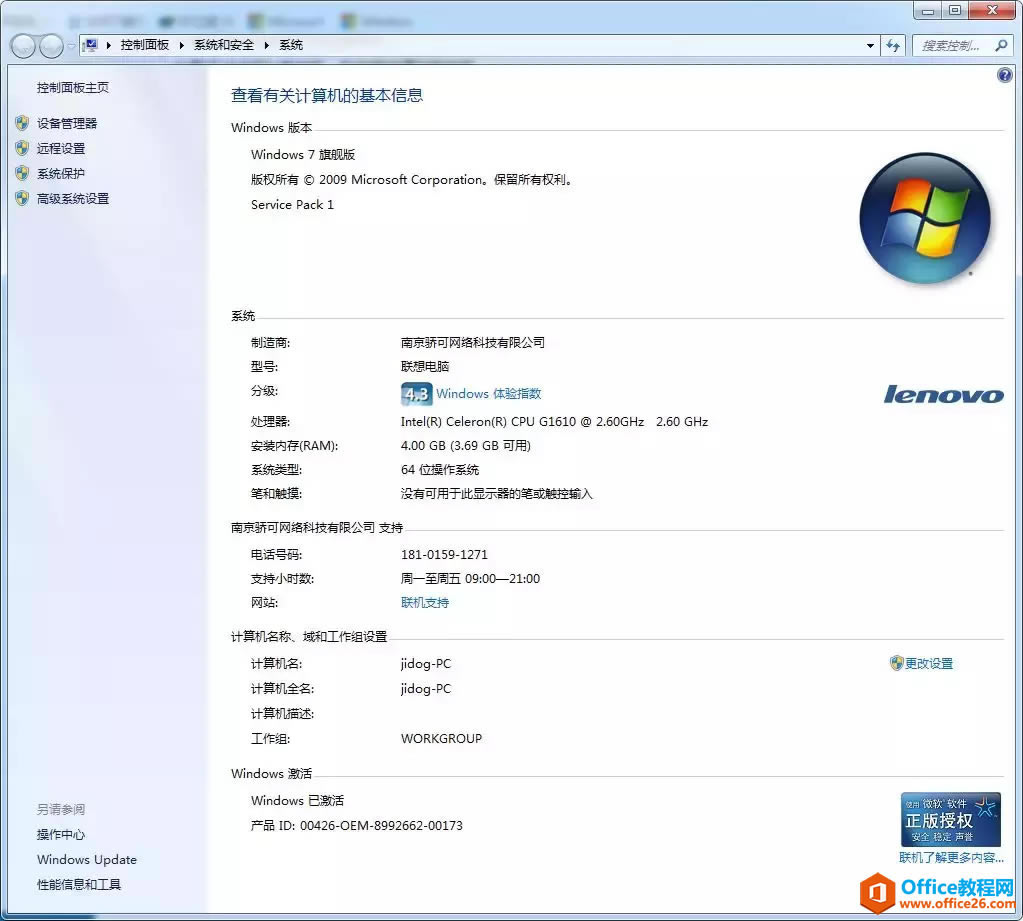Select RAM value 4.00 GB (3.69 GB 可用)
Viewport: 1023px width, 921px height.
click(466, 445)
